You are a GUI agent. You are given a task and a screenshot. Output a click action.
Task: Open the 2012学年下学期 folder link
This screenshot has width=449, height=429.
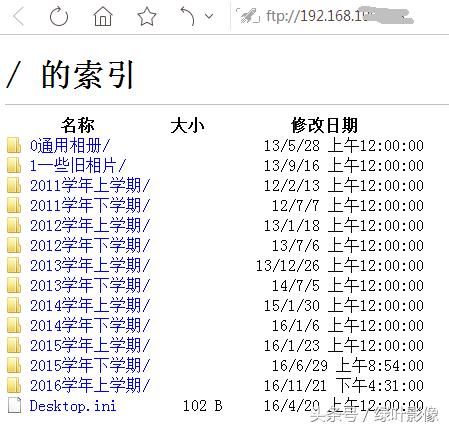(x=90, y=246)
